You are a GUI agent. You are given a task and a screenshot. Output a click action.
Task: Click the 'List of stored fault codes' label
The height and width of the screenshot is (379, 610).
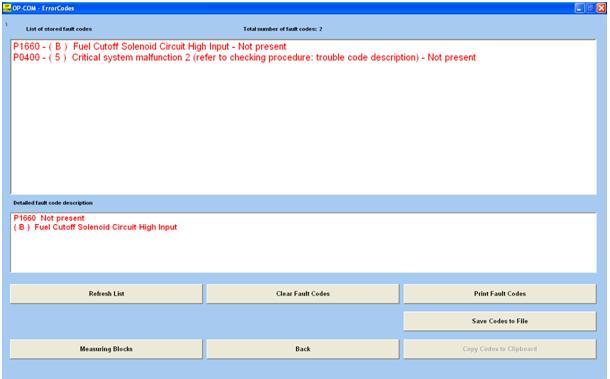coord(59,29)
